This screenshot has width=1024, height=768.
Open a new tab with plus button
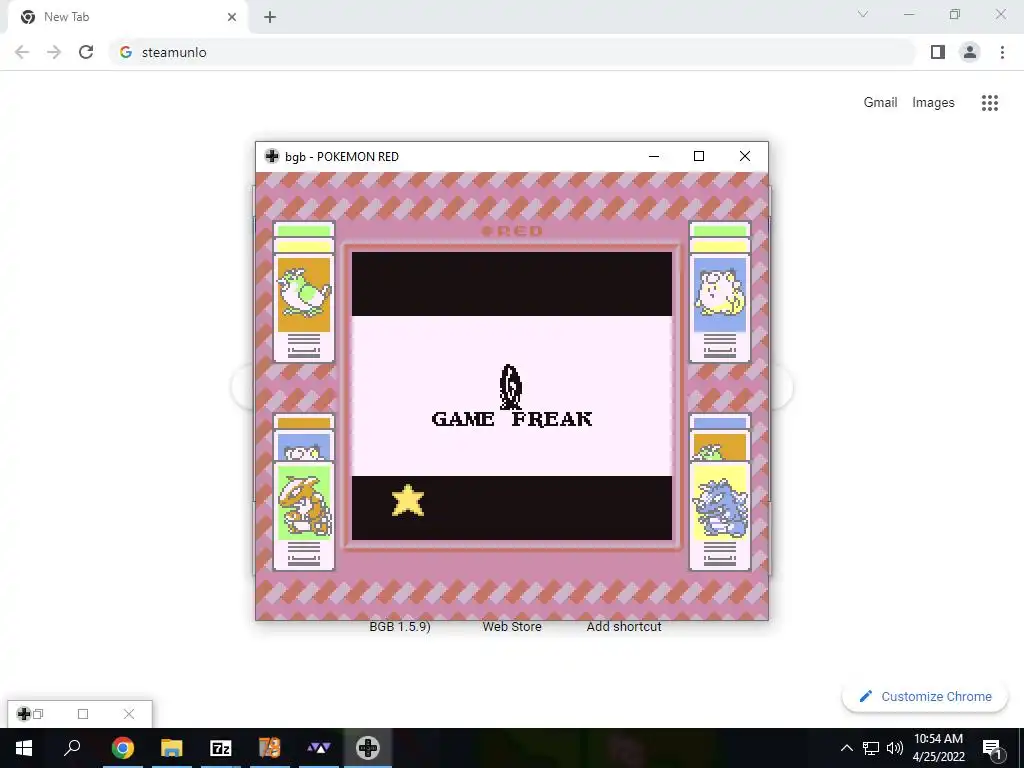270,17
